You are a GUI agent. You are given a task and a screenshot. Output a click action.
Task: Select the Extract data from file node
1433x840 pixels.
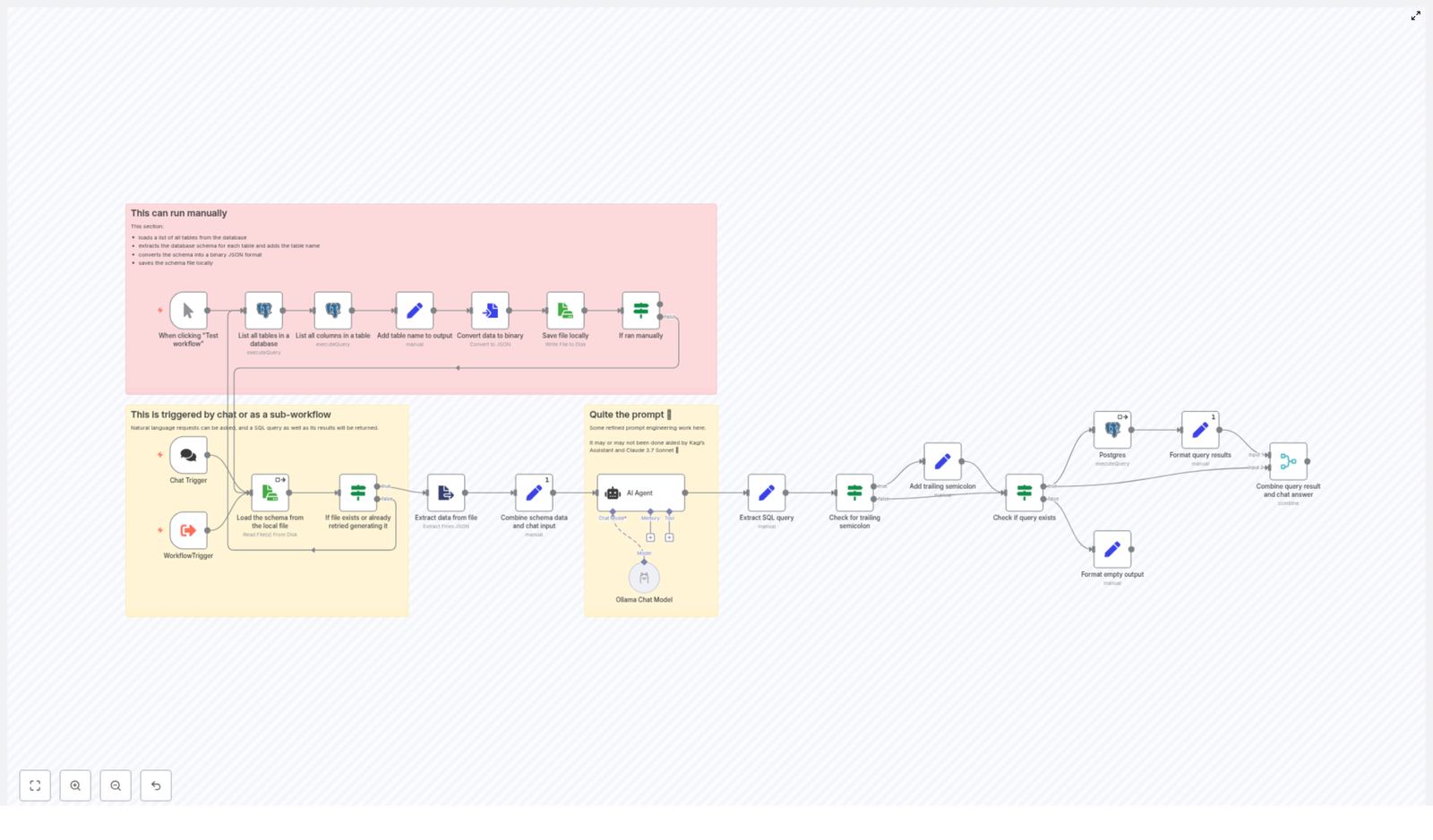(x=445, y=492)
